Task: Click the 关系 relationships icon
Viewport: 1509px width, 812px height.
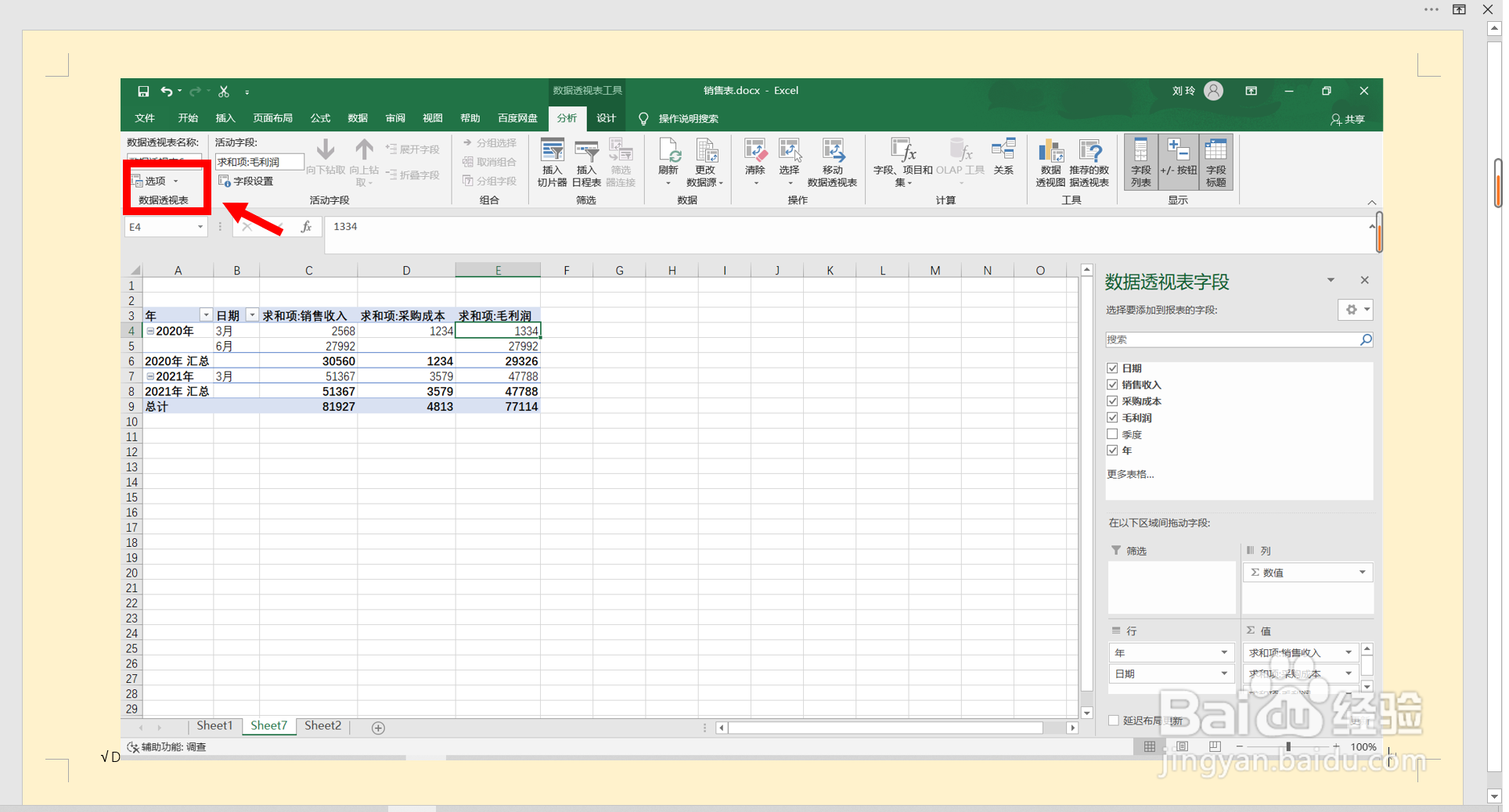Action: click(1003, 149)
